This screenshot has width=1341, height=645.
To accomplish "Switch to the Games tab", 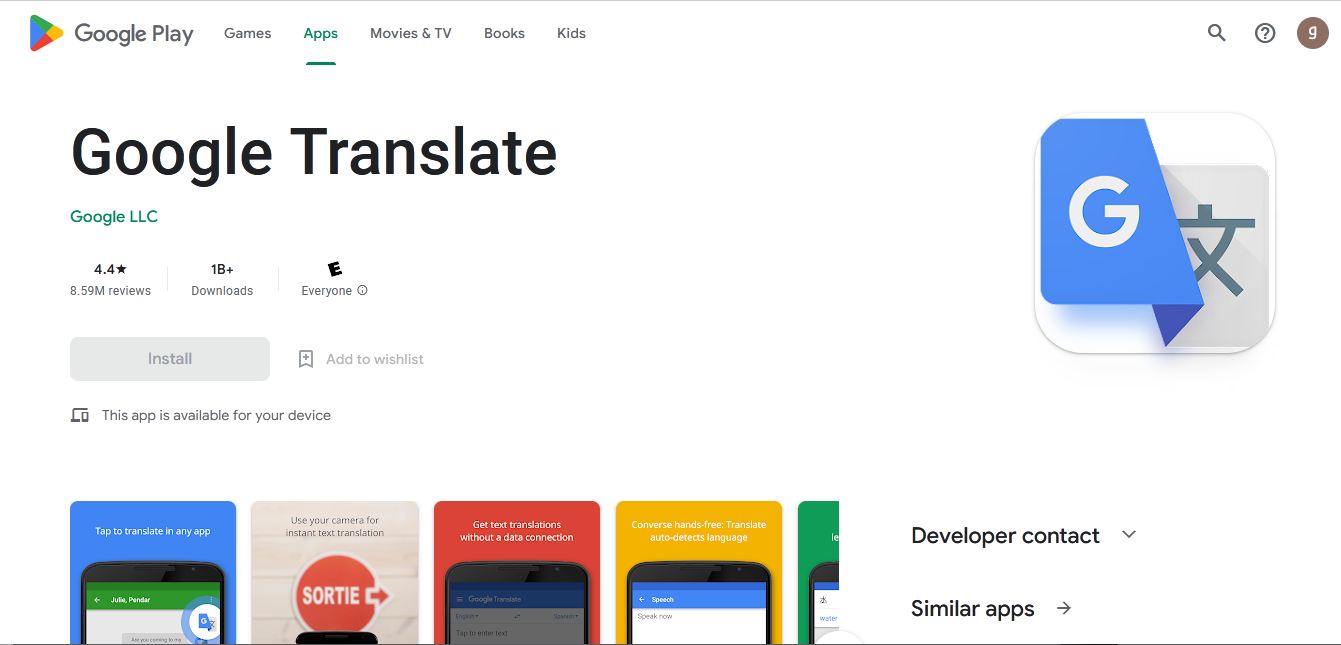I will click(x=248, y=33).
